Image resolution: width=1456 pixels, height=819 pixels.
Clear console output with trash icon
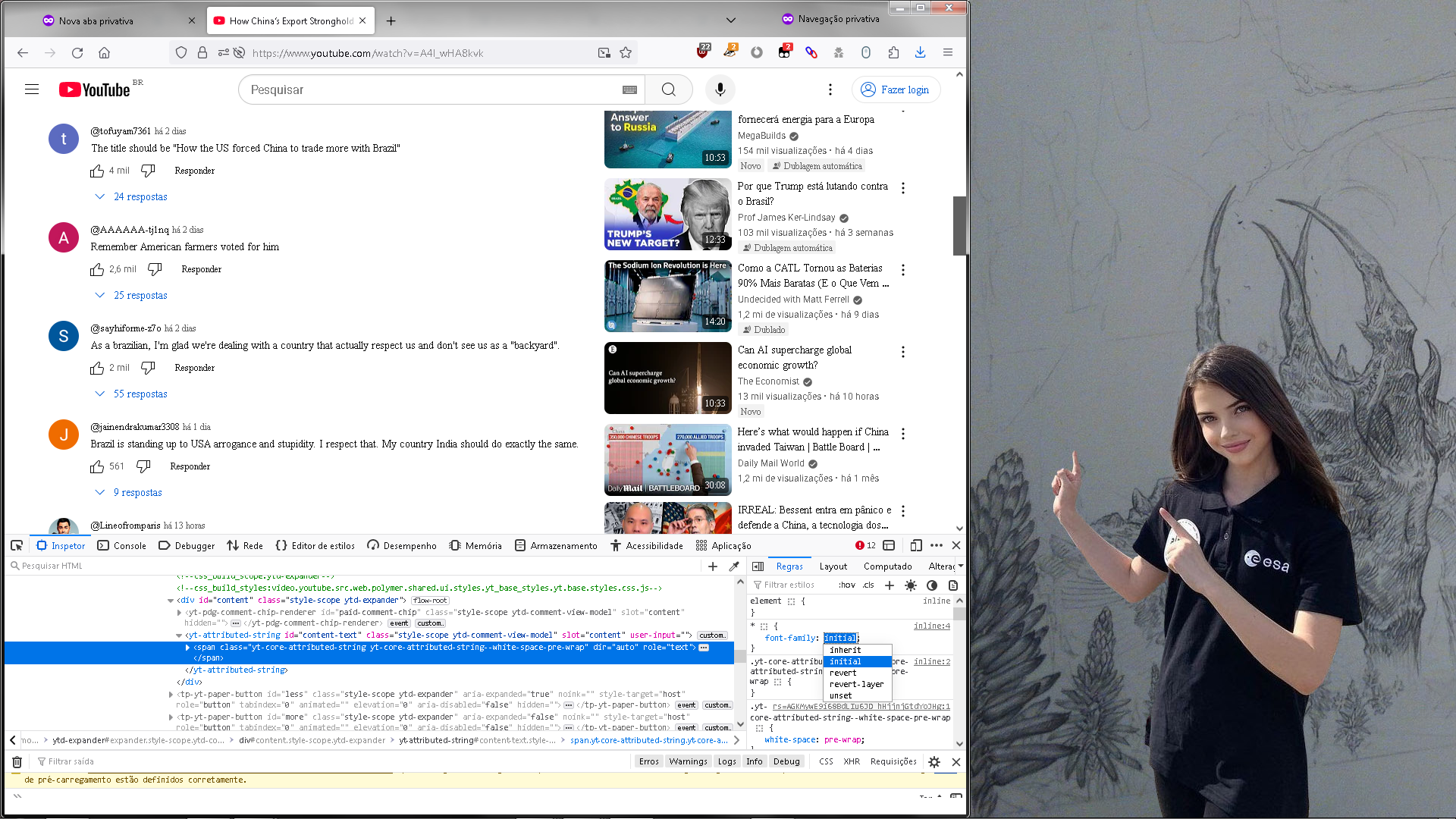point(17,762)
